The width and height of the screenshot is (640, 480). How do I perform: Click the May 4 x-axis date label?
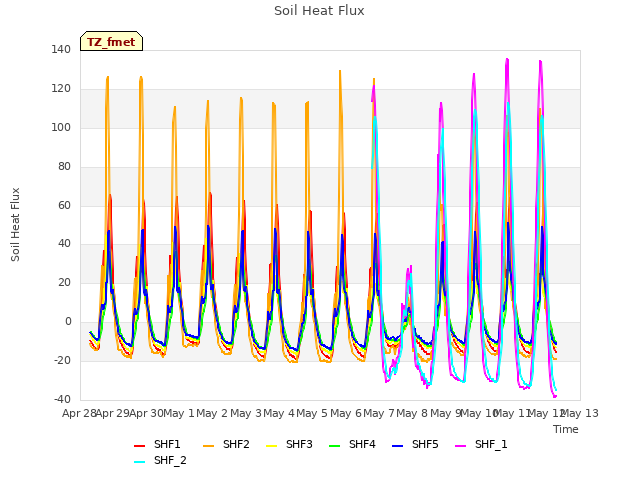(x=279, y=413)
